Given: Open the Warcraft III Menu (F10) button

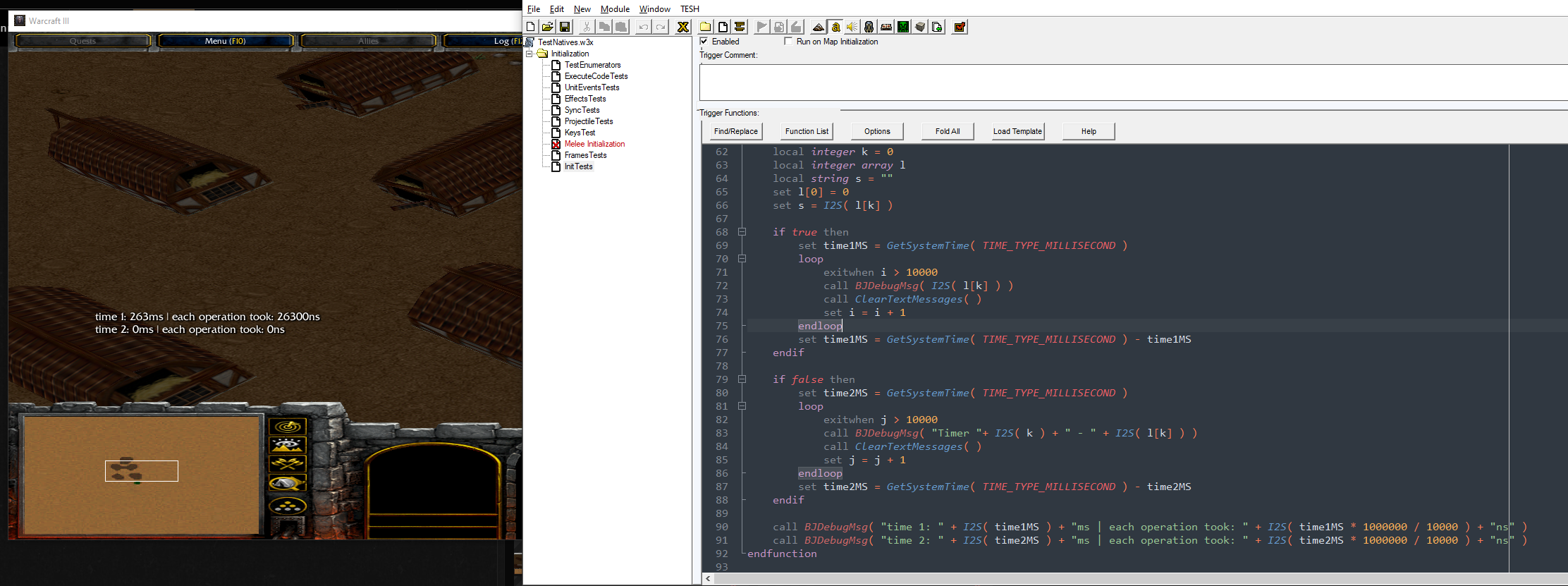Looking at the screenshot, I should pos(226,41).
